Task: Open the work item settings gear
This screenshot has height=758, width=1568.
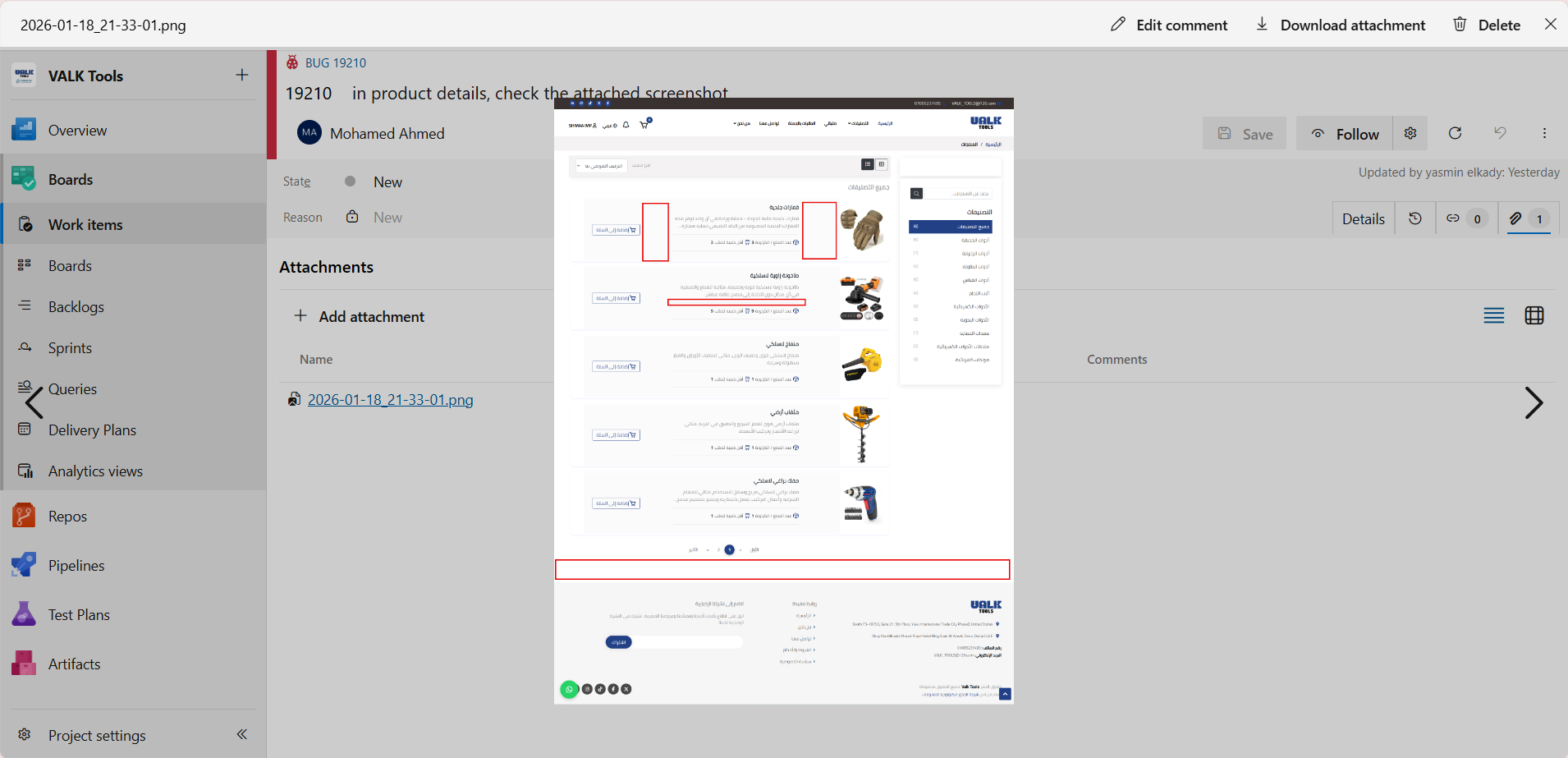Action: tap(1410, 133)
